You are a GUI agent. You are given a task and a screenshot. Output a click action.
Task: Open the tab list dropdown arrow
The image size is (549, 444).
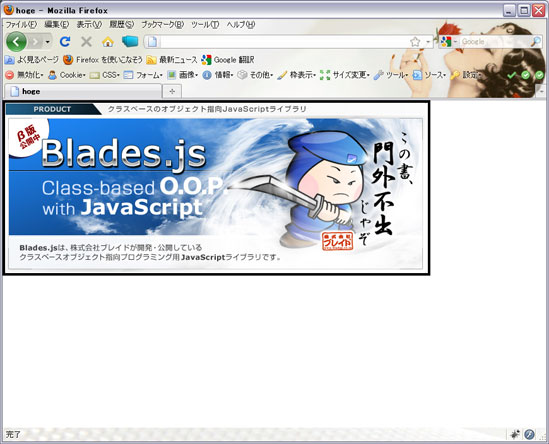click(x=542, y=91)
